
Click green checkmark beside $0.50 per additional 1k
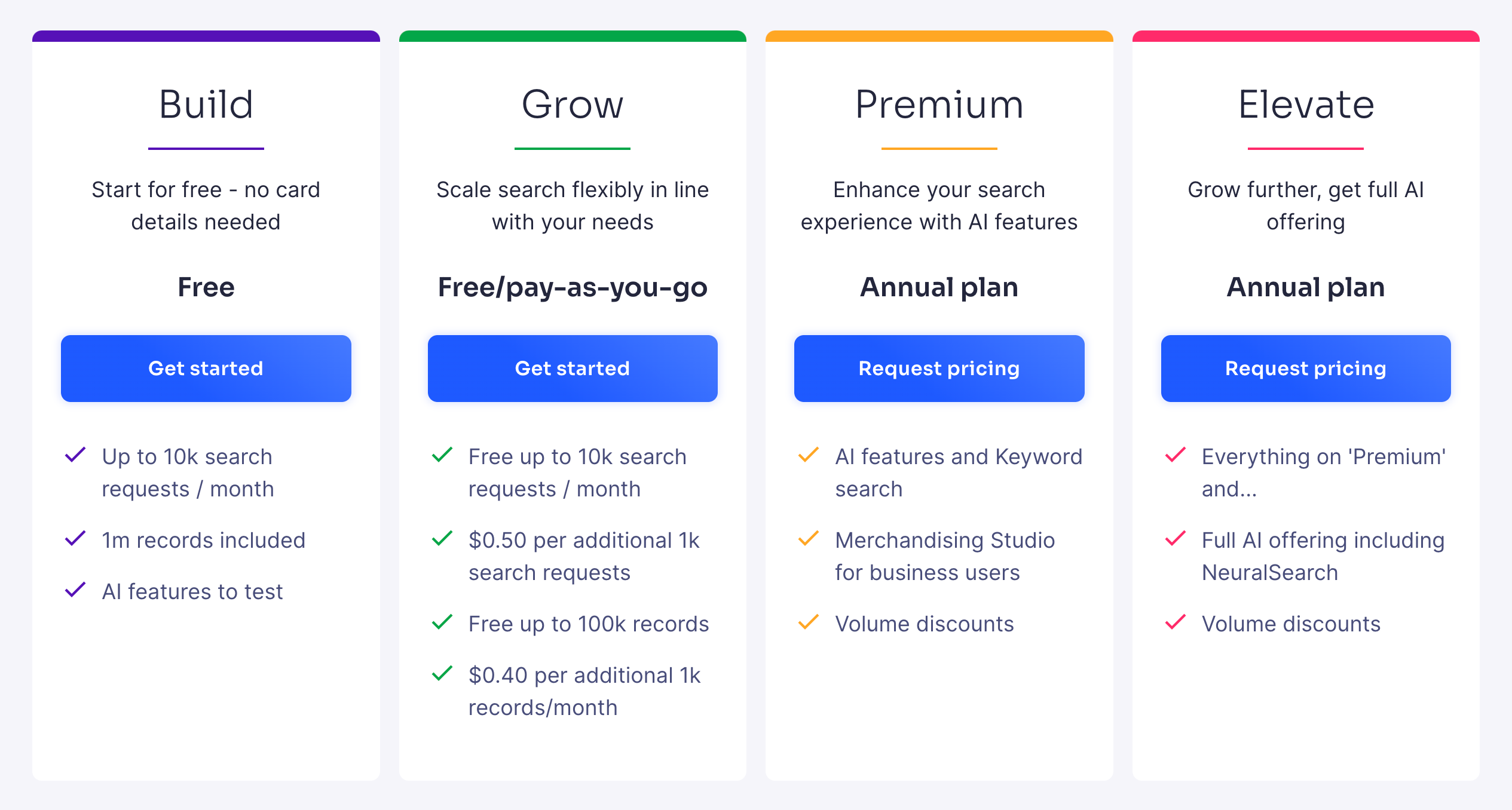point(442,539)
